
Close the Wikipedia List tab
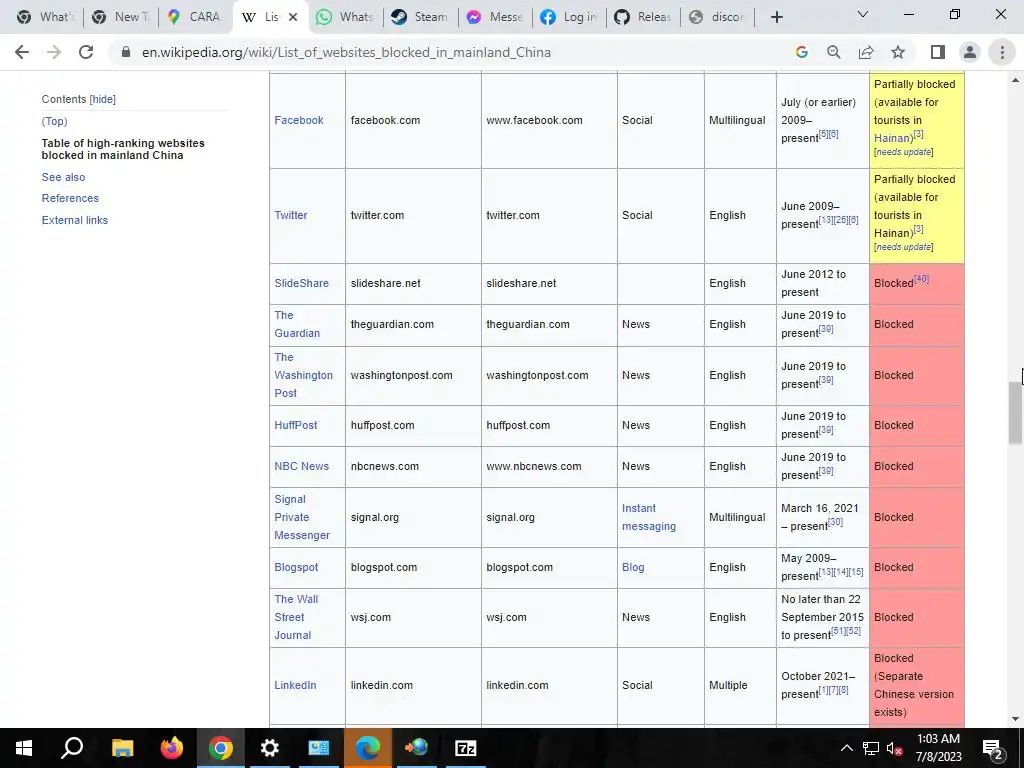click(293, 17)
